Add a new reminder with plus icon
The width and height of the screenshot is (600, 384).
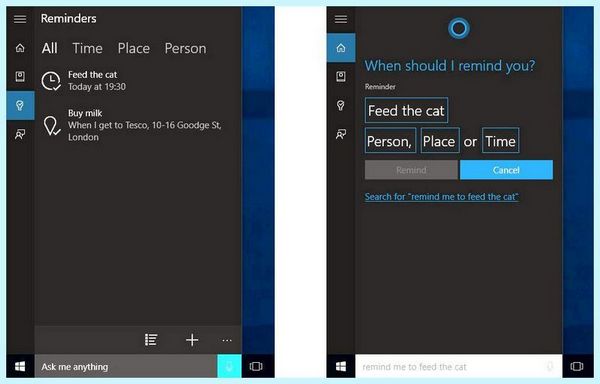pyautogui.click(x=192, y=340)
